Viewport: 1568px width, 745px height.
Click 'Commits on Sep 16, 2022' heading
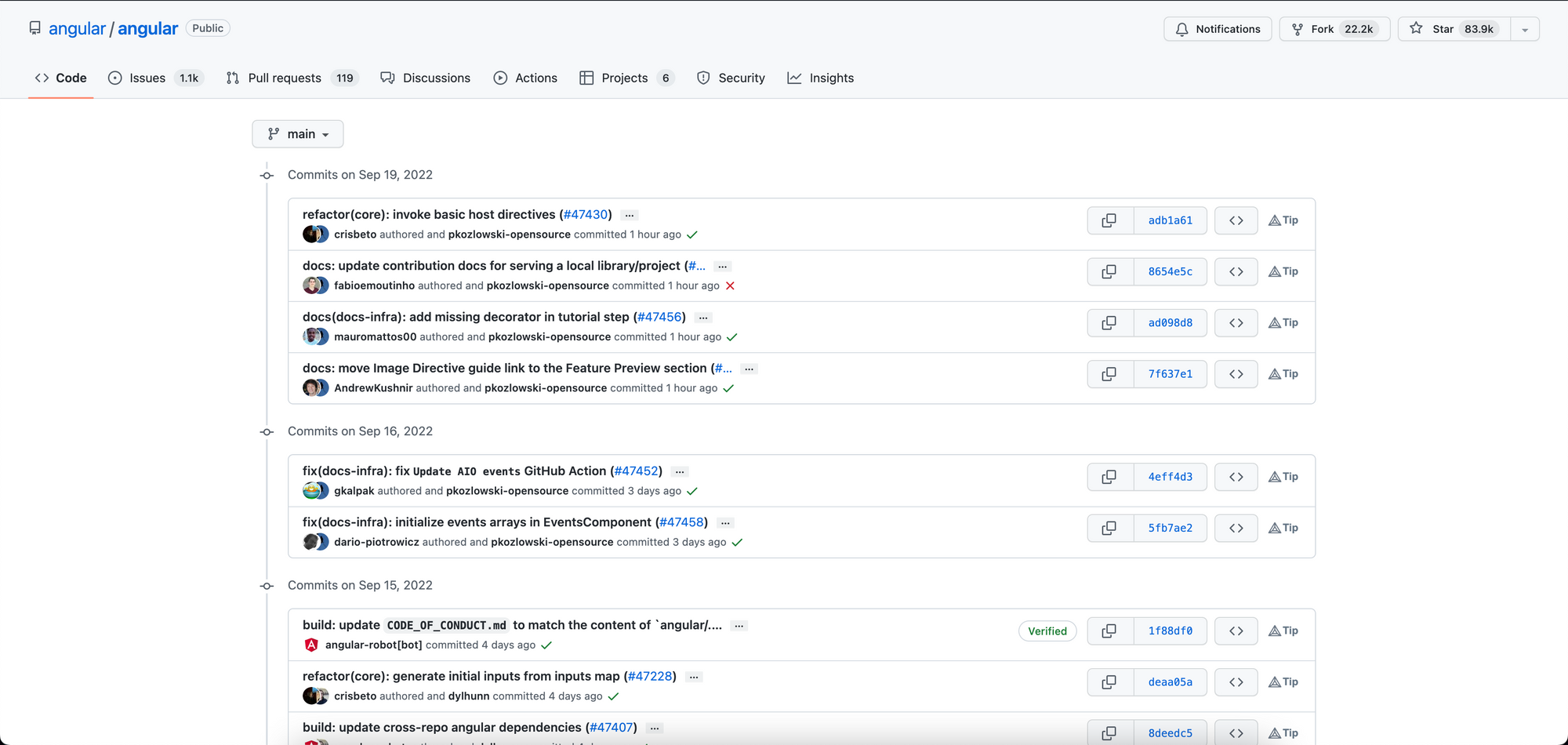pyautogui.click(x=360, y=431)
